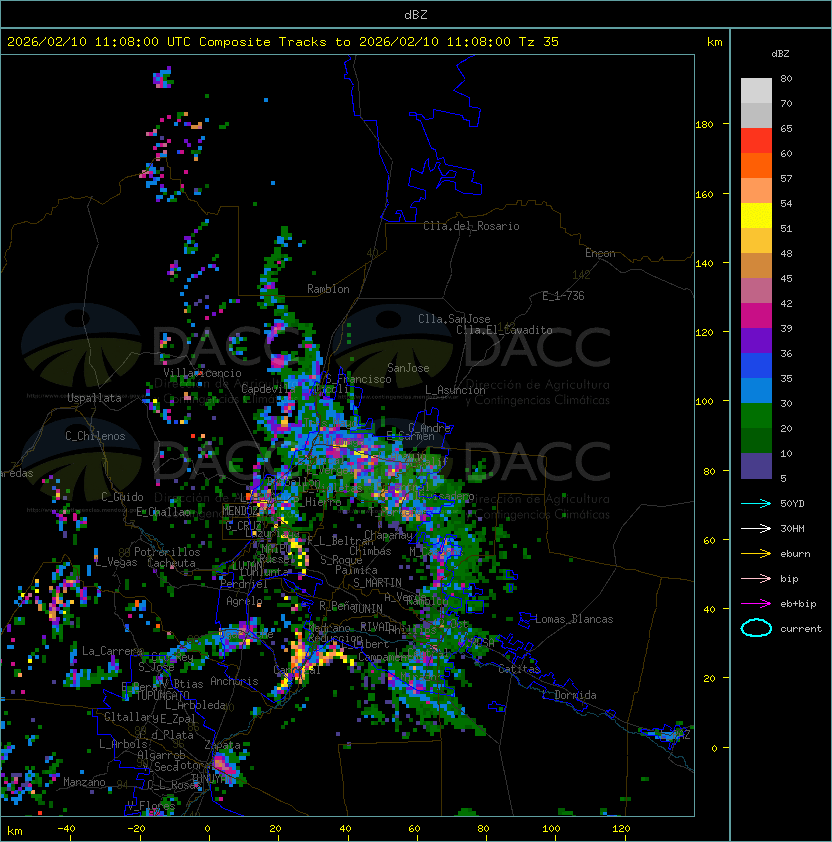Viewport: 832px width, 842px height.
Task: Click the 'Clla.SanJose' map label
Action: pyautogui.click(x=454, y=319)
